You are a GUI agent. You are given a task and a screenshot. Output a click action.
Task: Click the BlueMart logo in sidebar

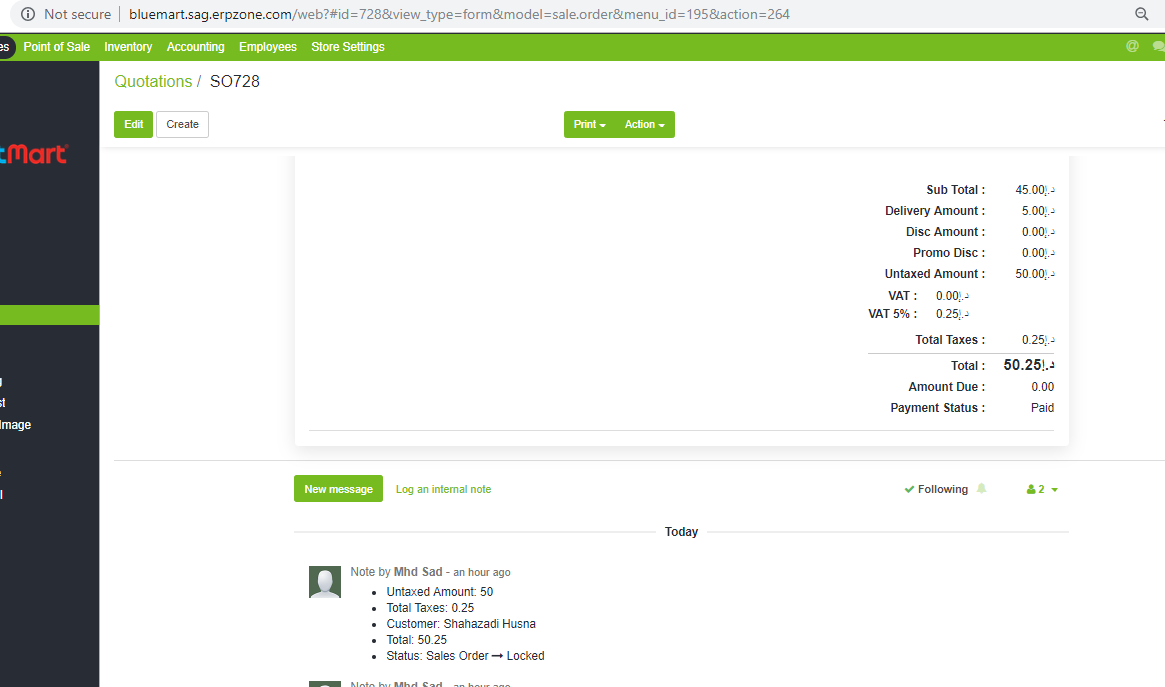(x=34, y=154)
